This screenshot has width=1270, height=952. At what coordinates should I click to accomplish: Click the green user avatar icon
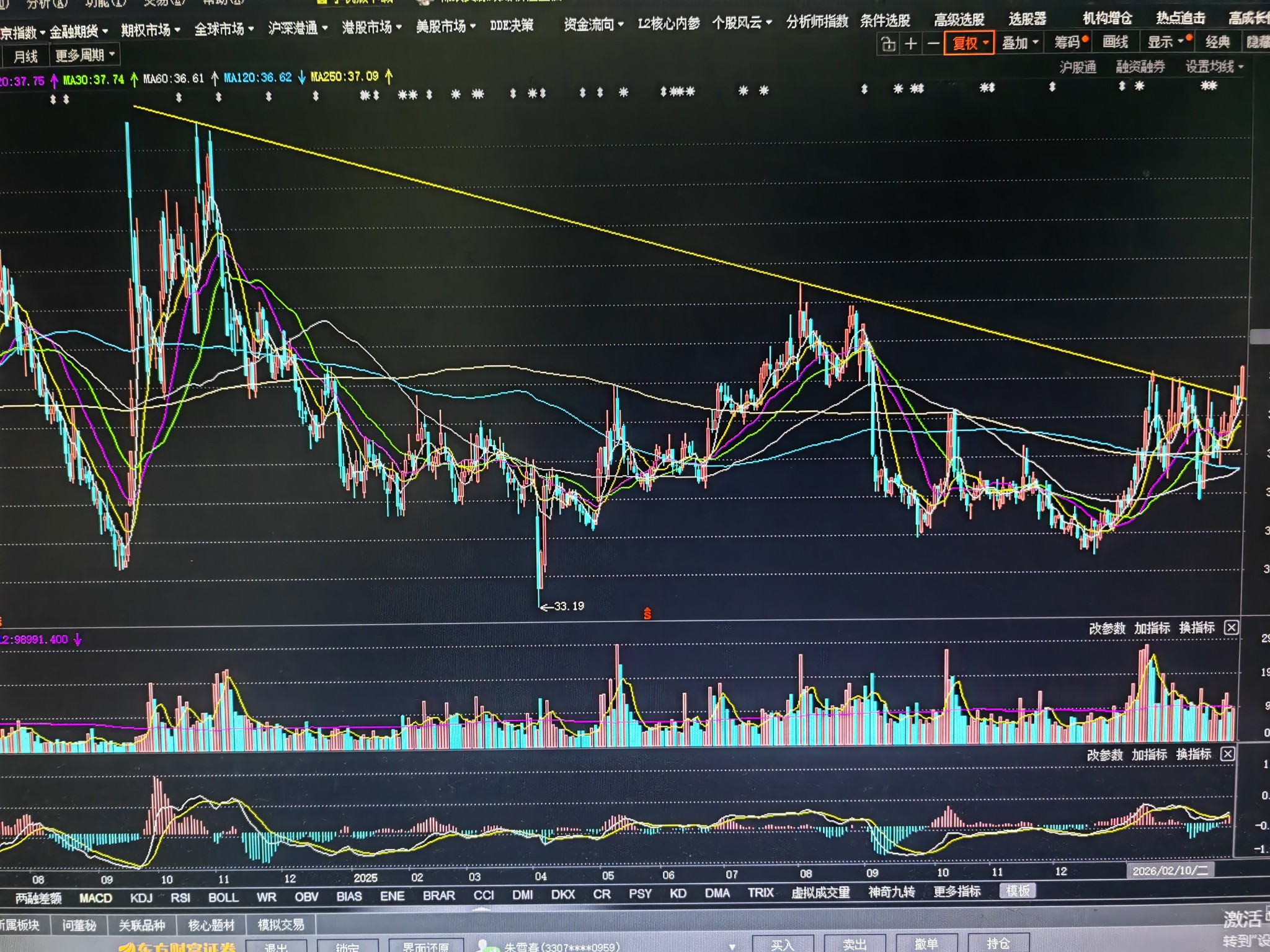pyautogui.click(x=489, y=946)
